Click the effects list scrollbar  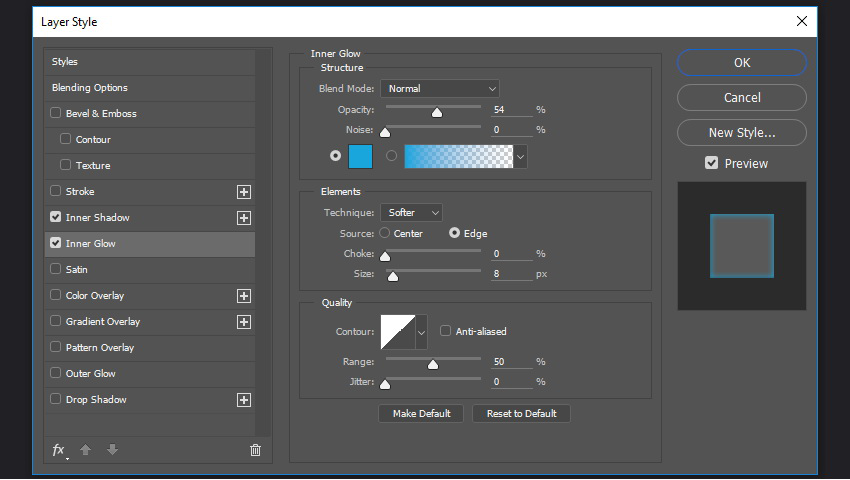click(x=263, y=242)
